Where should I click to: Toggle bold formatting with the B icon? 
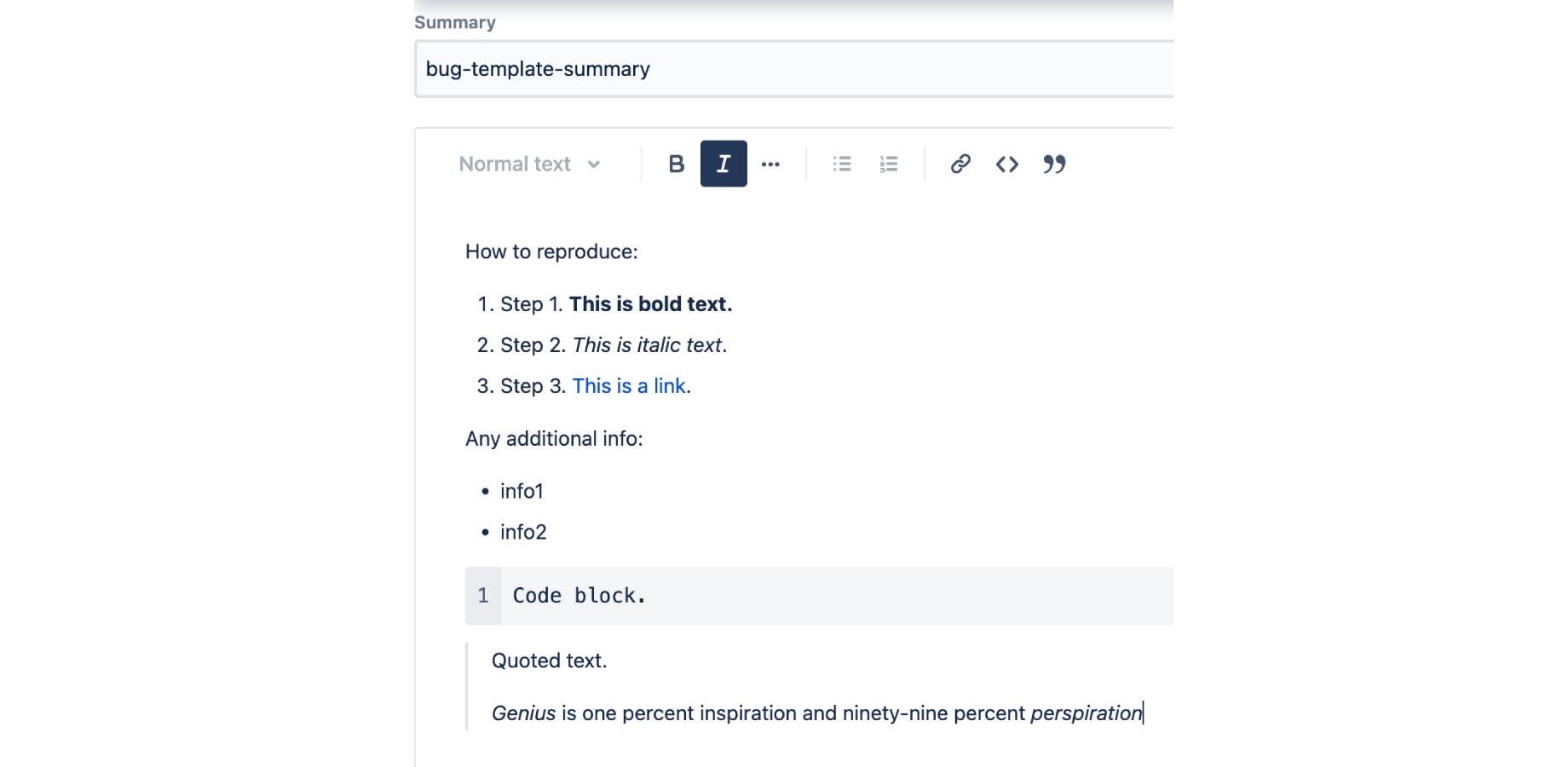677,164
